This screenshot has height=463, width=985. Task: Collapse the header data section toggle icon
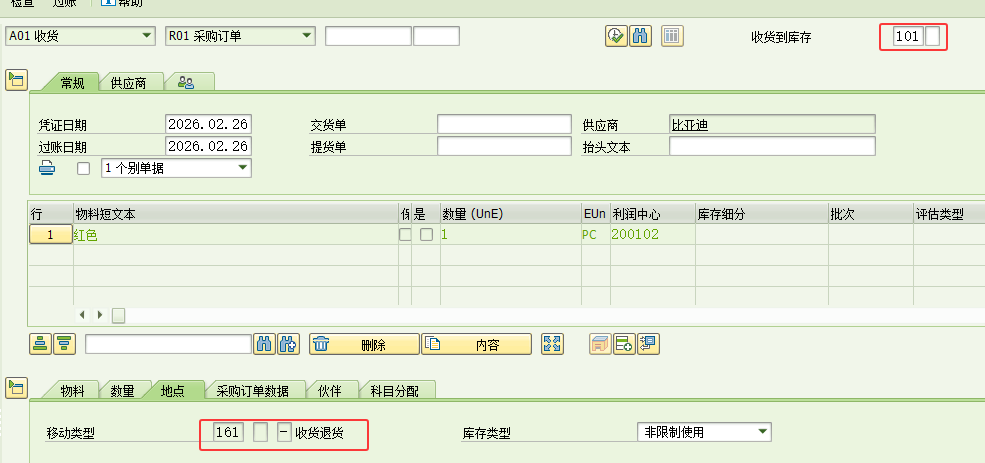pyautogui.click(x=15, y=80)
